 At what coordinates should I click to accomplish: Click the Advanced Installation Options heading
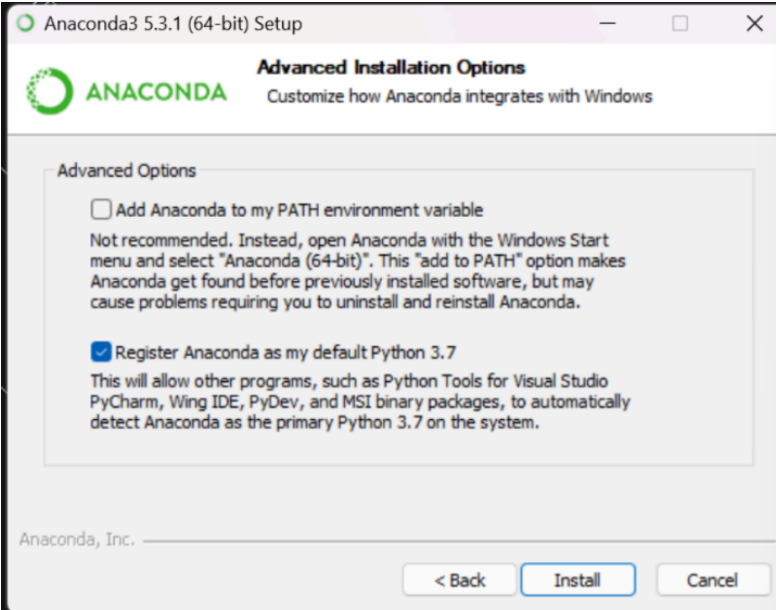click(x=391, y=67)
